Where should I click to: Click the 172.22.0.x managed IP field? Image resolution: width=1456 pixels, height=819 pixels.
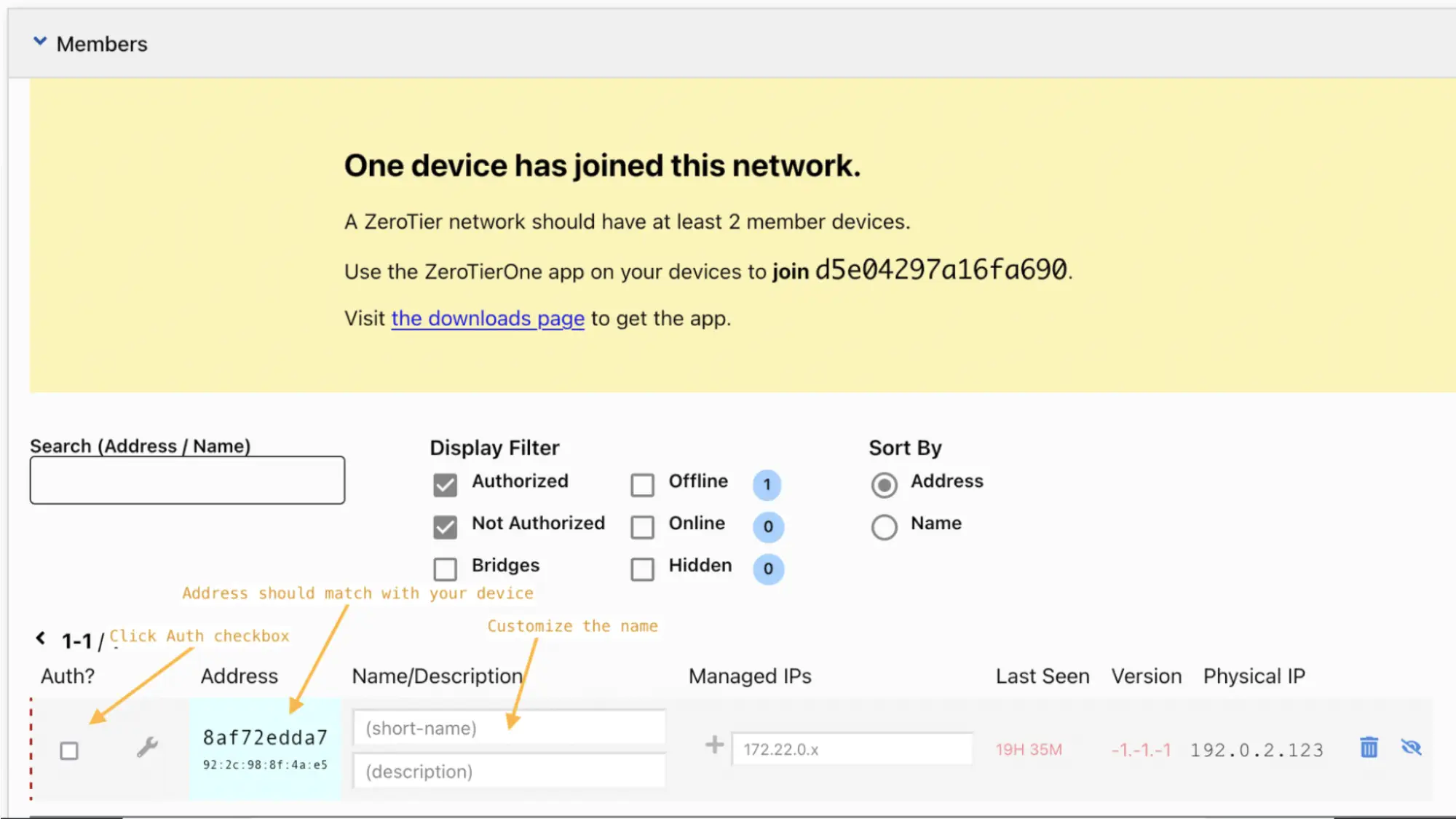[x=852, y=748]
